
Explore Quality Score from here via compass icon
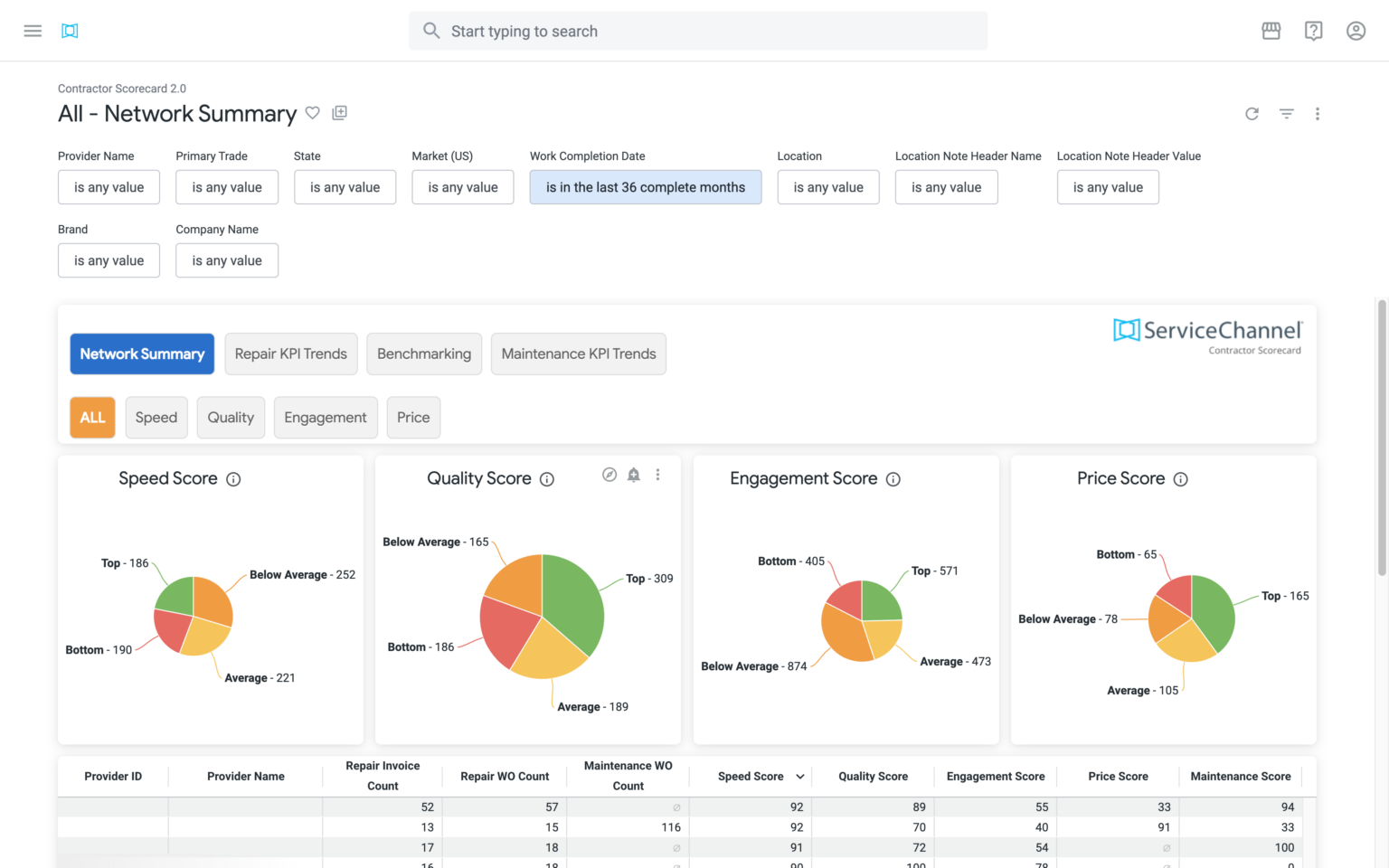coord(609,474)
